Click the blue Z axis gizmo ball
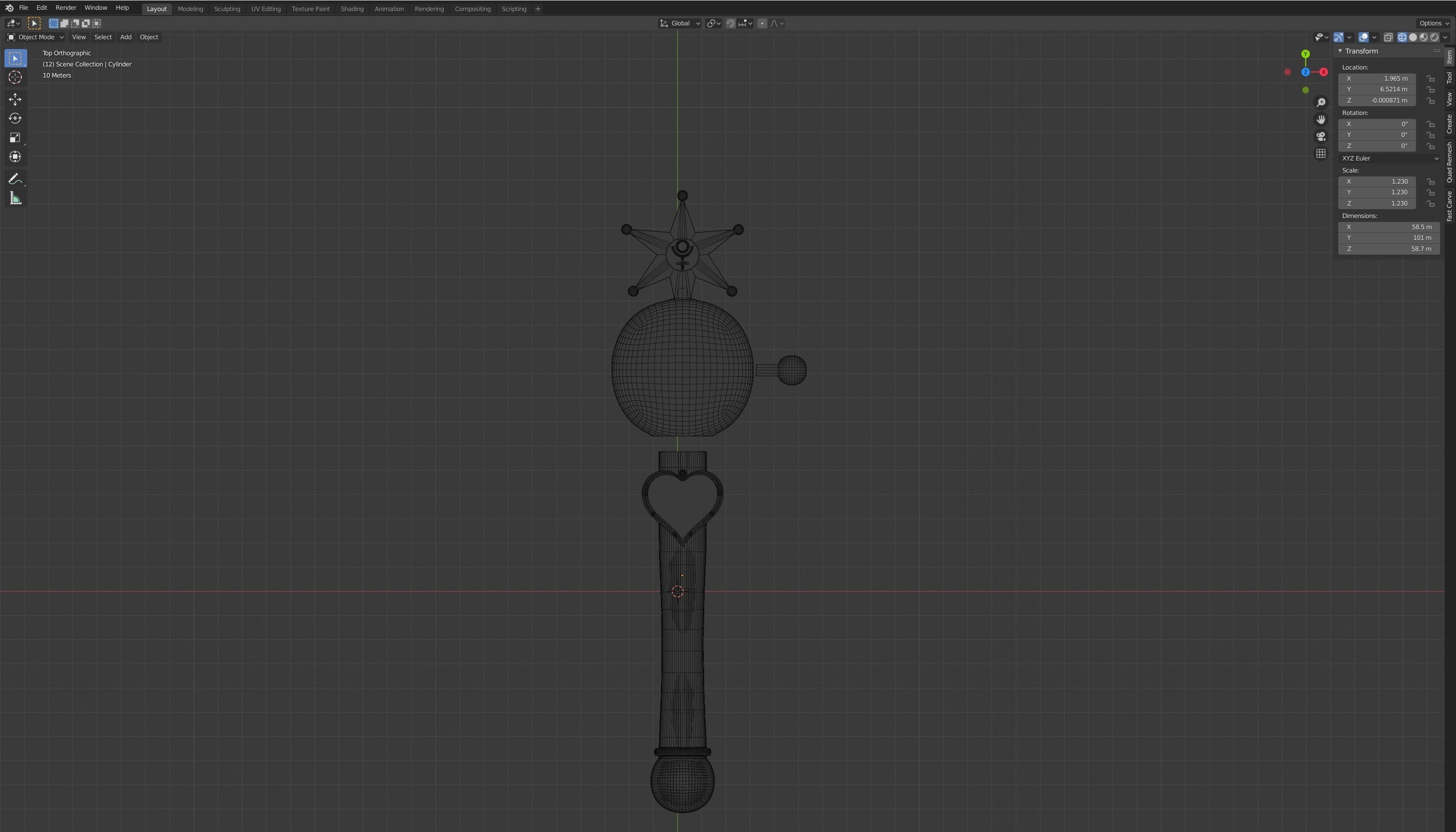1456x832 pixels. tap(1305, 72)
